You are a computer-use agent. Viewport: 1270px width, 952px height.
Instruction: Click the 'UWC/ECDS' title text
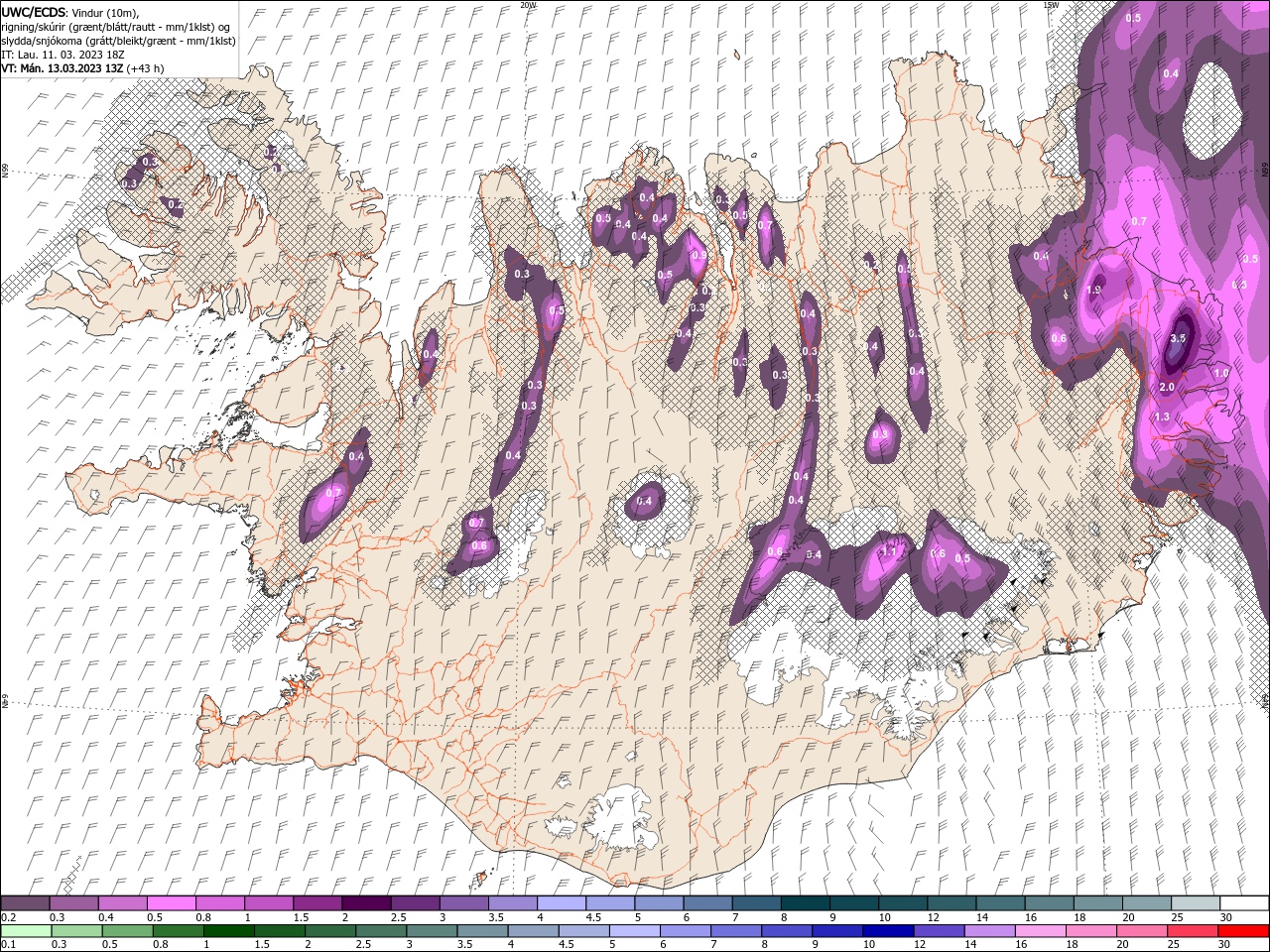click(x=34, y=11)
